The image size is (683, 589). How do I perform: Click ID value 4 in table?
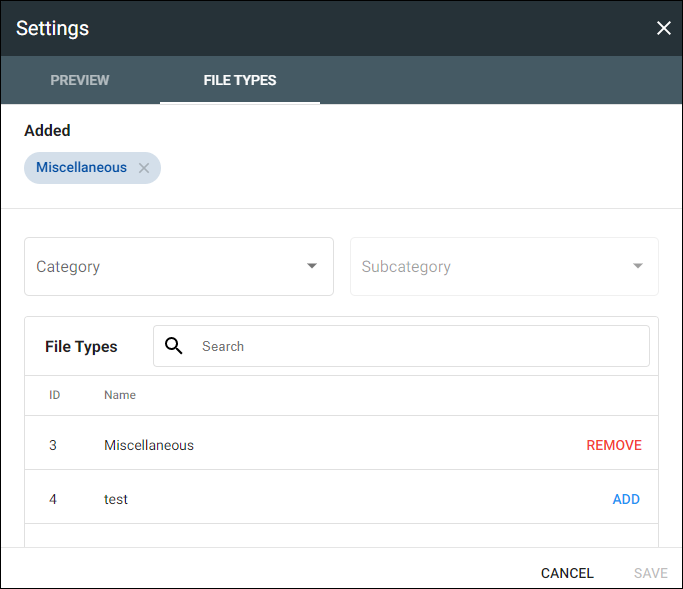pyautogui.click(x=53, y=499)
